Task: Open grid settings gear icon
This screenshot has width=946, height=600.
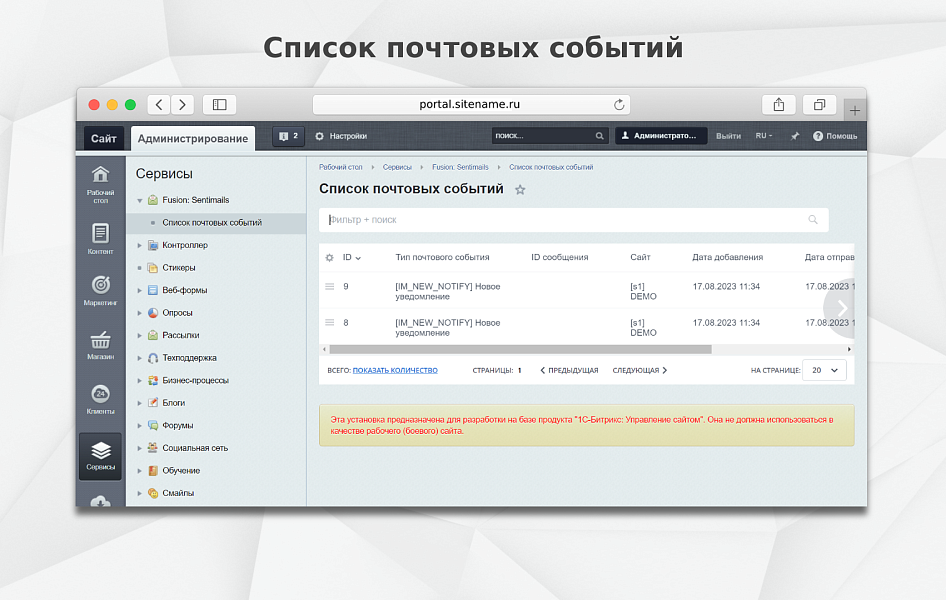Action: (329, 258)
